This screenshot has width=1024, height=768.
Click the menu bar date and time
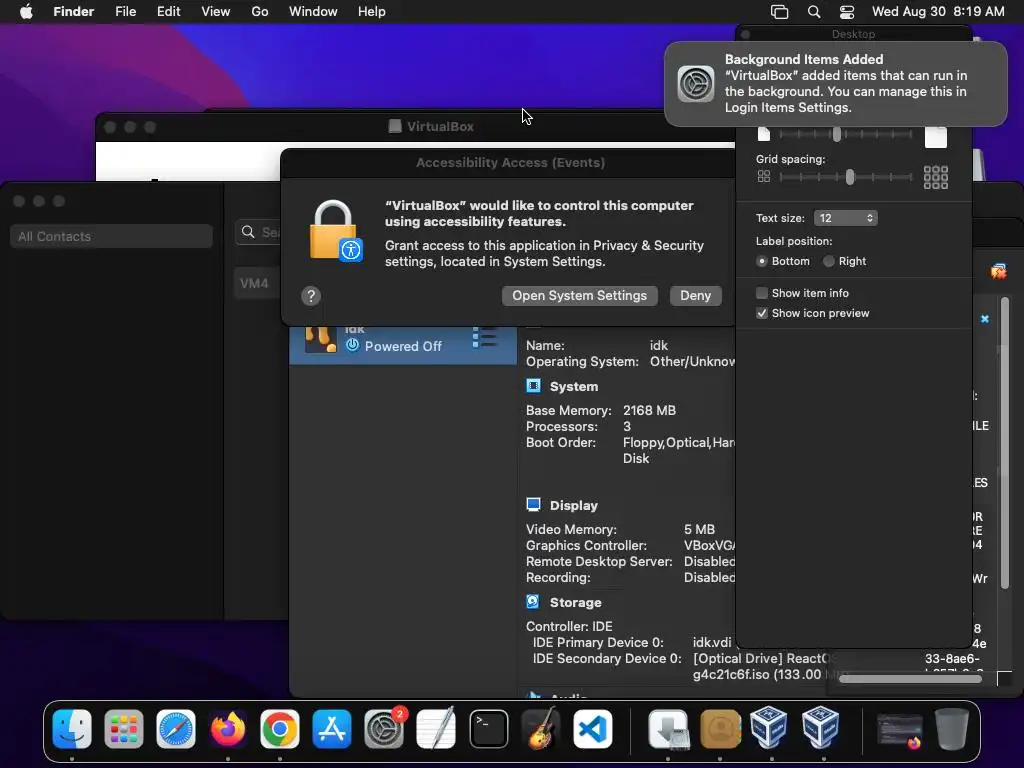coord(938,12)
